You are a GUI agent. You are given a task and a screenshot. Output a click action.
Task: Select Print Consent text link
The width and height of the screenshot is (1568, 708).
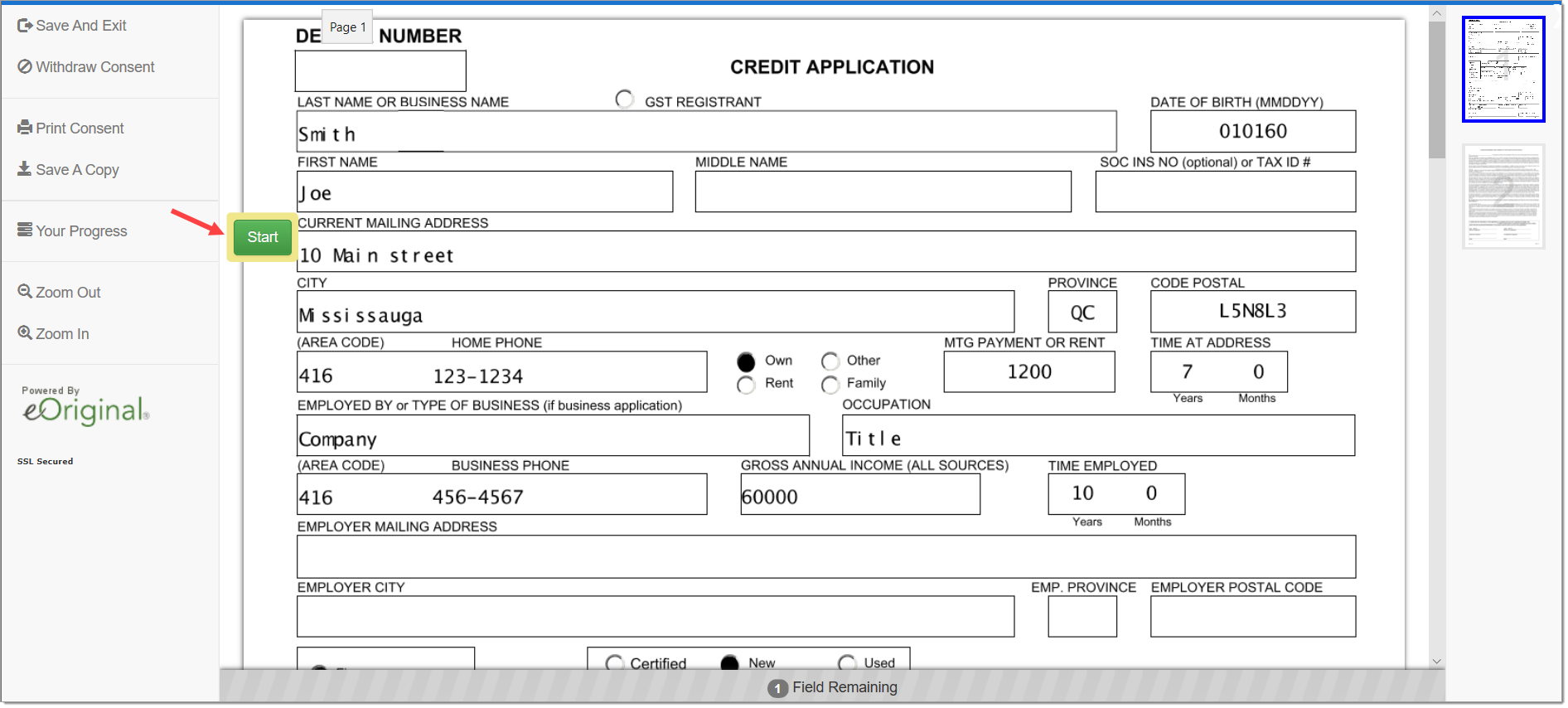[x=80, y=129]
